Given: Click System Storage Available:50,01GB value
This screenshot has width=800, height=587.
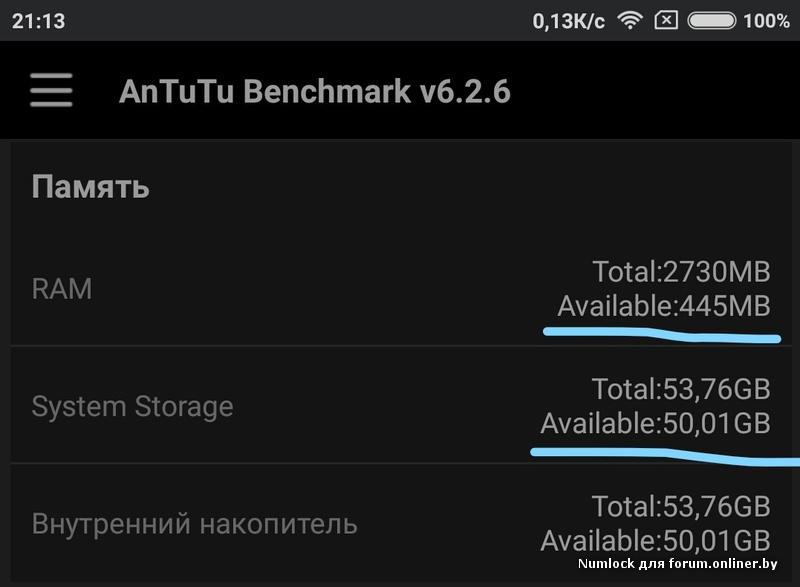Looking at the screenshot, I should pos(656,423).
